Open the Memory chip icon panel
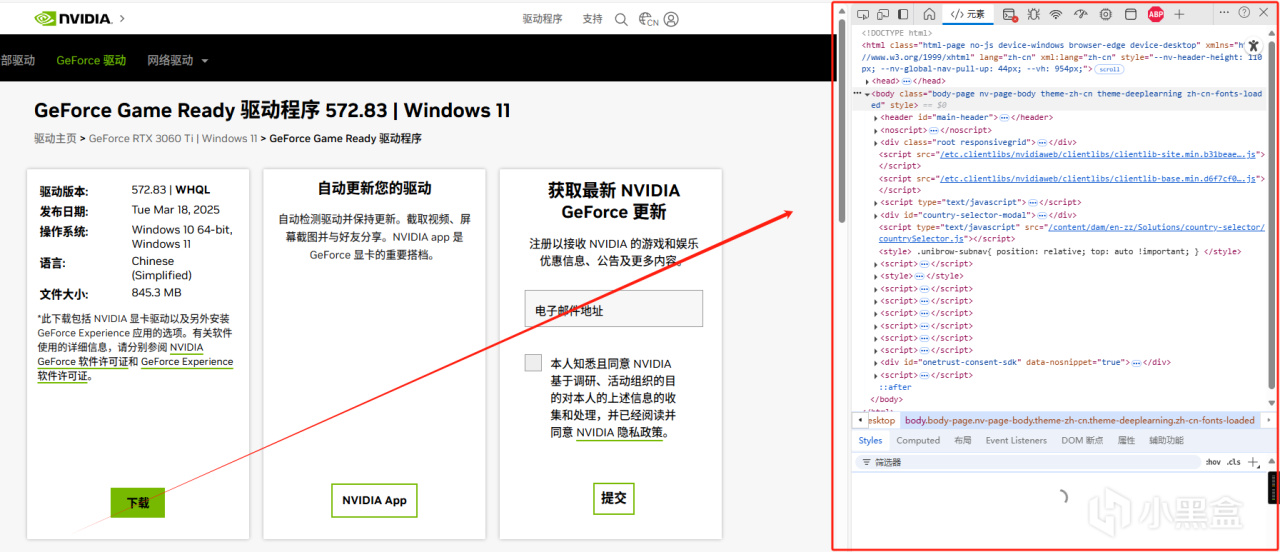 pos(1106,14)
